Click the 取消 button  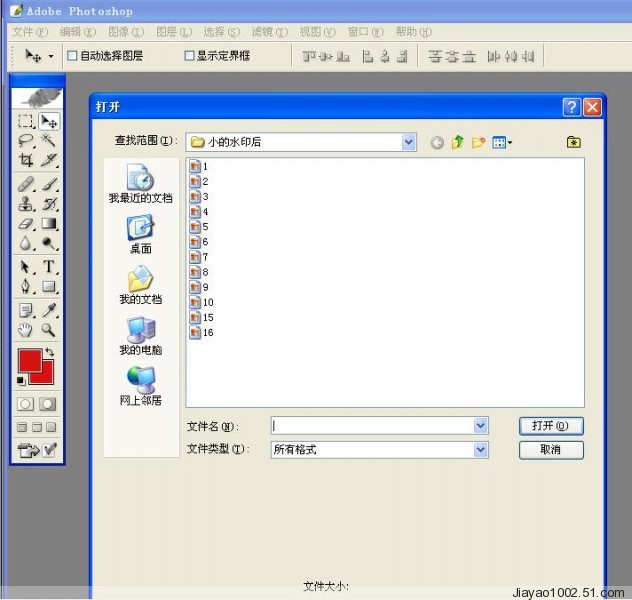pos(551,450)
